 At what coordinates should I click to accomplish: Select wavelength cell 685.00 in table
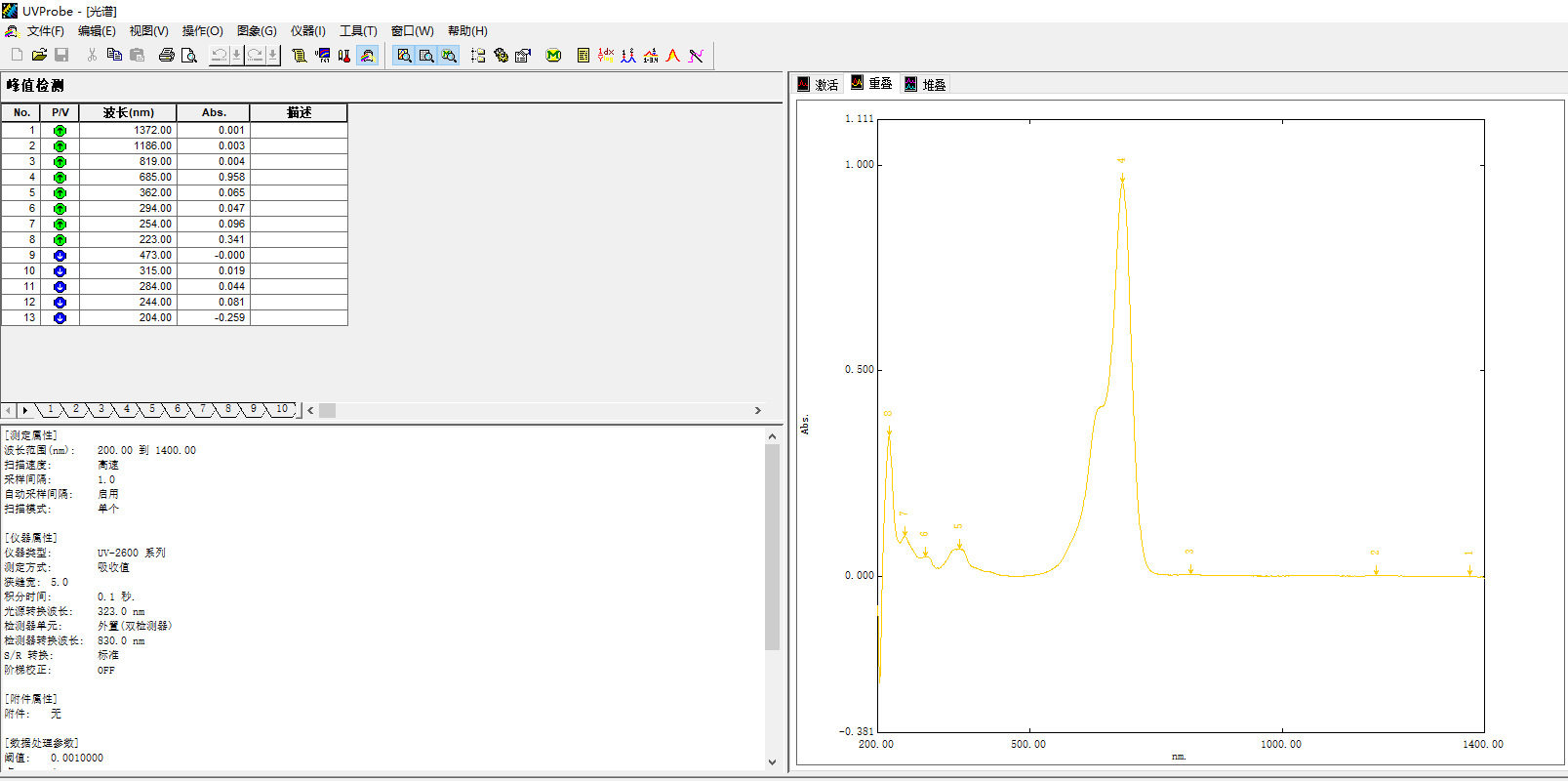[128, 177]
